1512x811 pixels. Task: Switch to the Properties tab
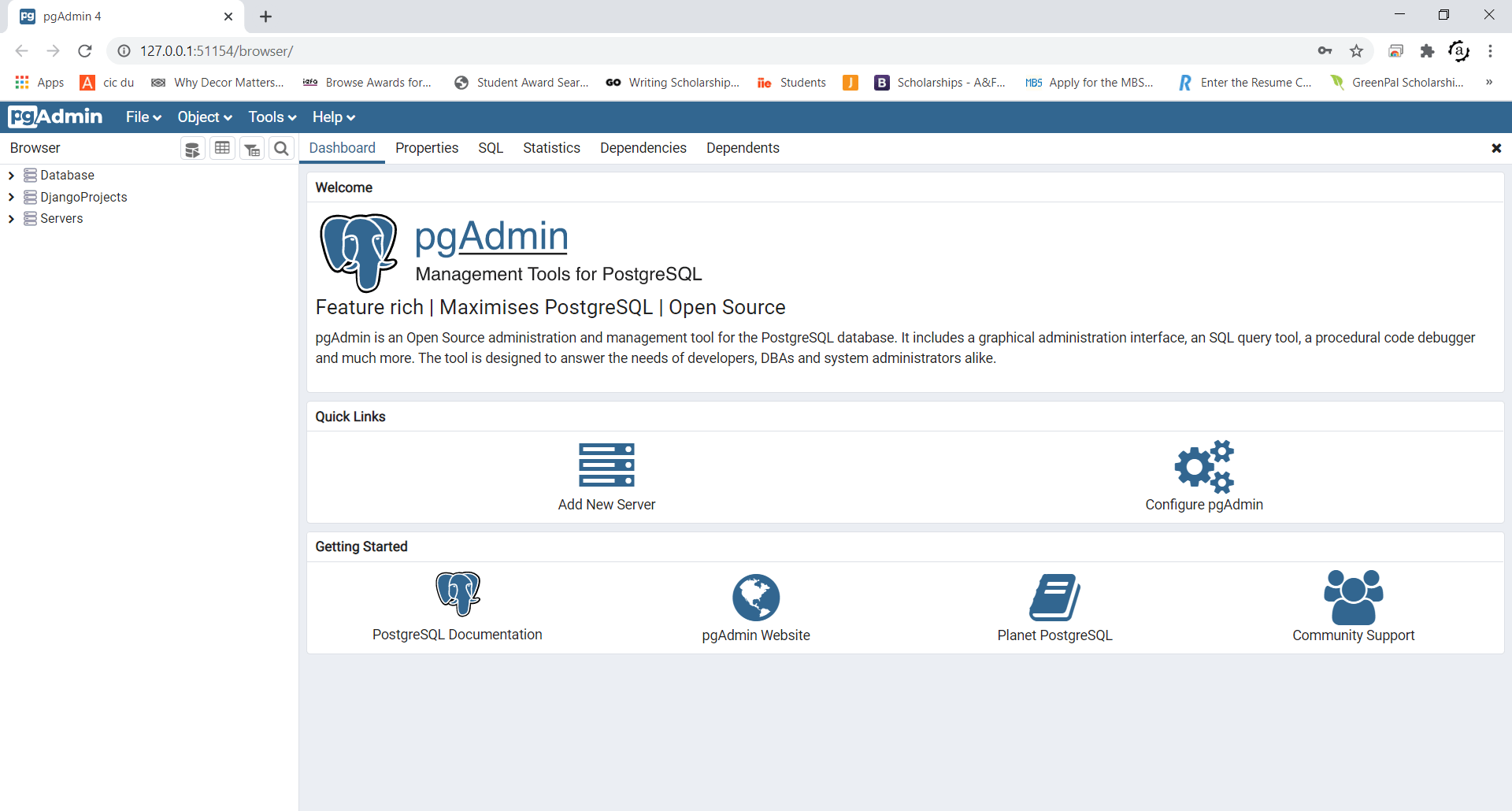[x=427, y=148]
